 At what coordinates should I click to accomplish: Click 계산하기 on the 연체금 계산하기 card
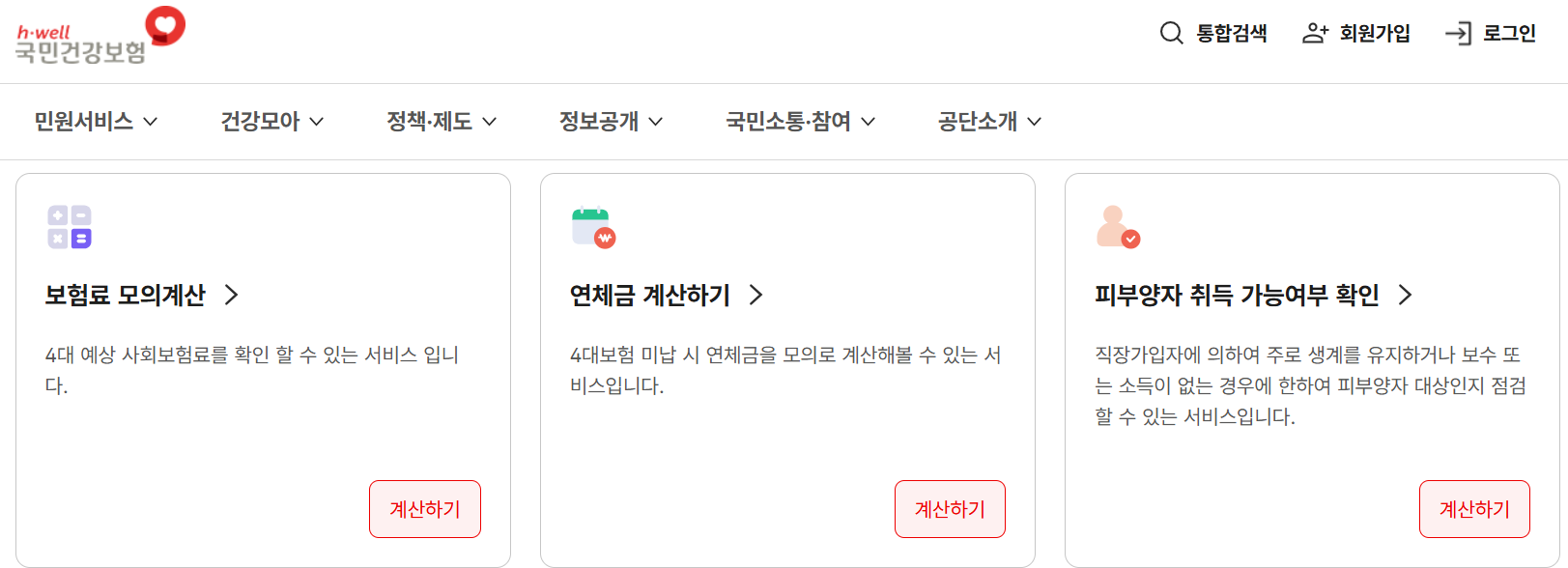[x=949, y=508]
